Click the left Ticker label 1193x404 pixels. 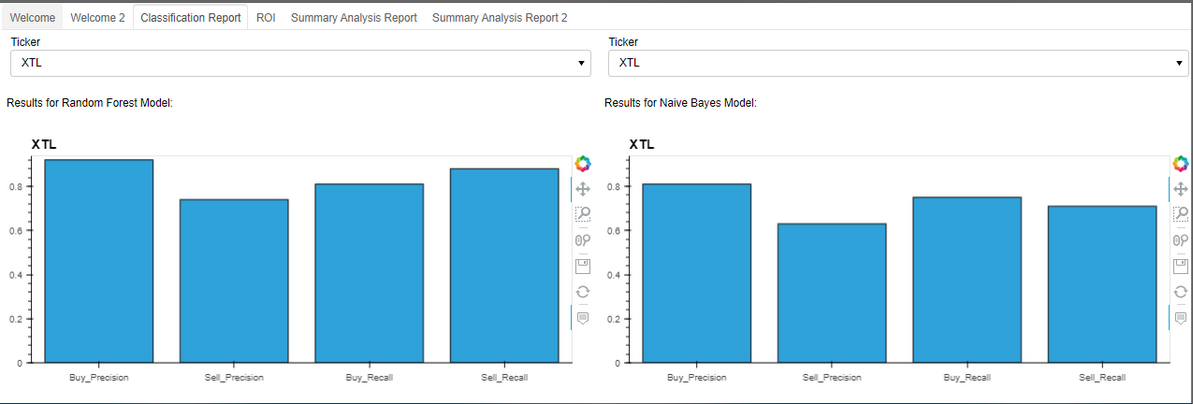25,42
